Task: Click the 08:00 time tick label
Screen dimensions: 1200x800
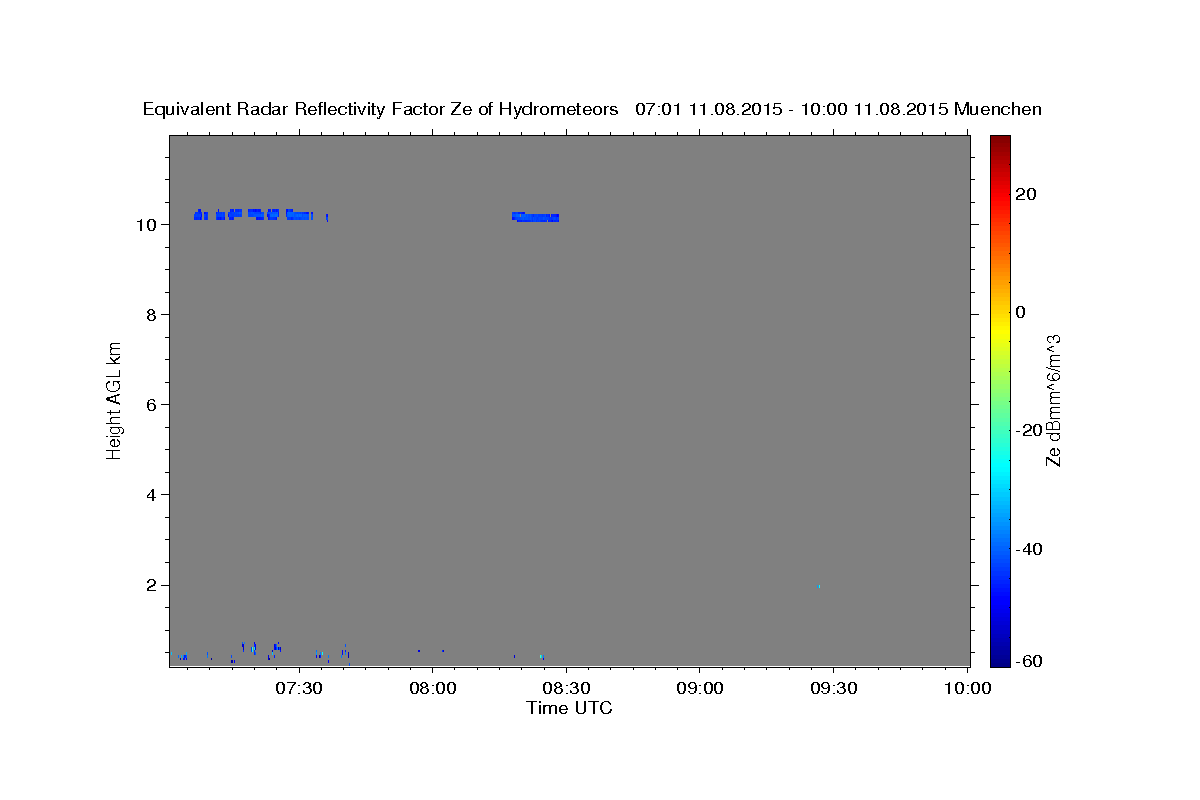Action: [433, 688]
